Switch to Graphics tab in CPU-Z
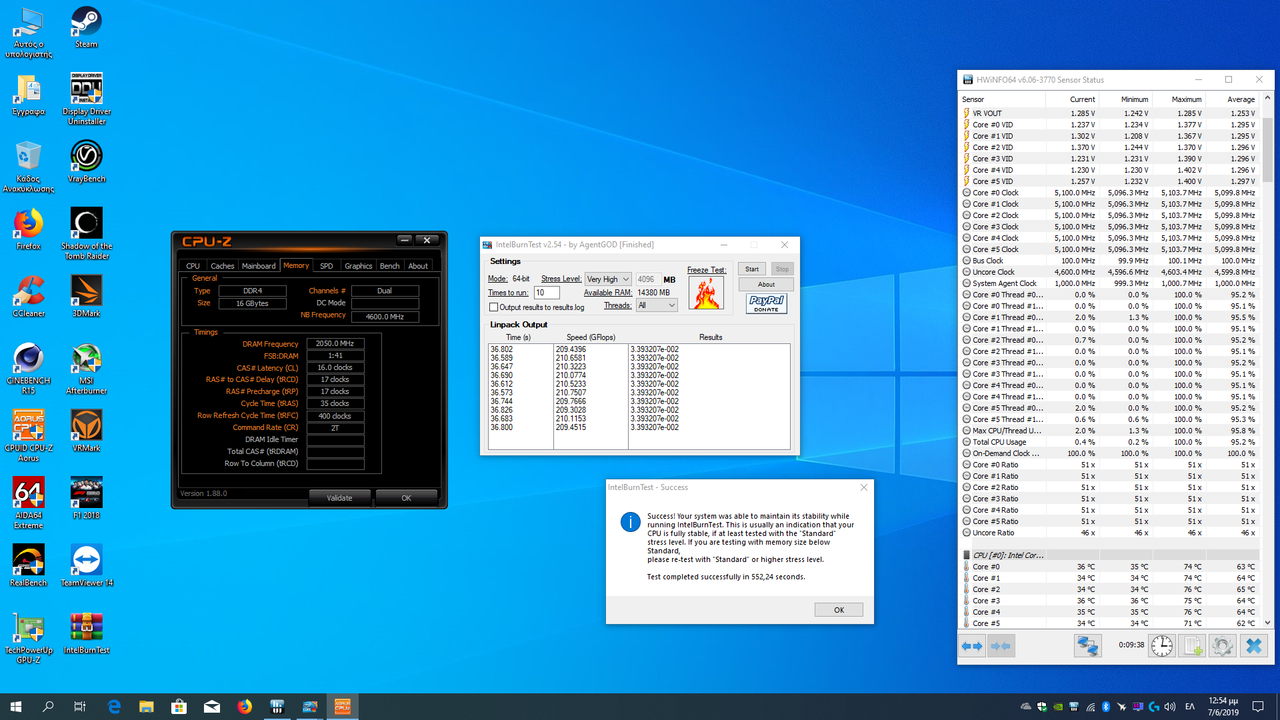Screen dimensions: 1280x720 click(x=358, y=266)
